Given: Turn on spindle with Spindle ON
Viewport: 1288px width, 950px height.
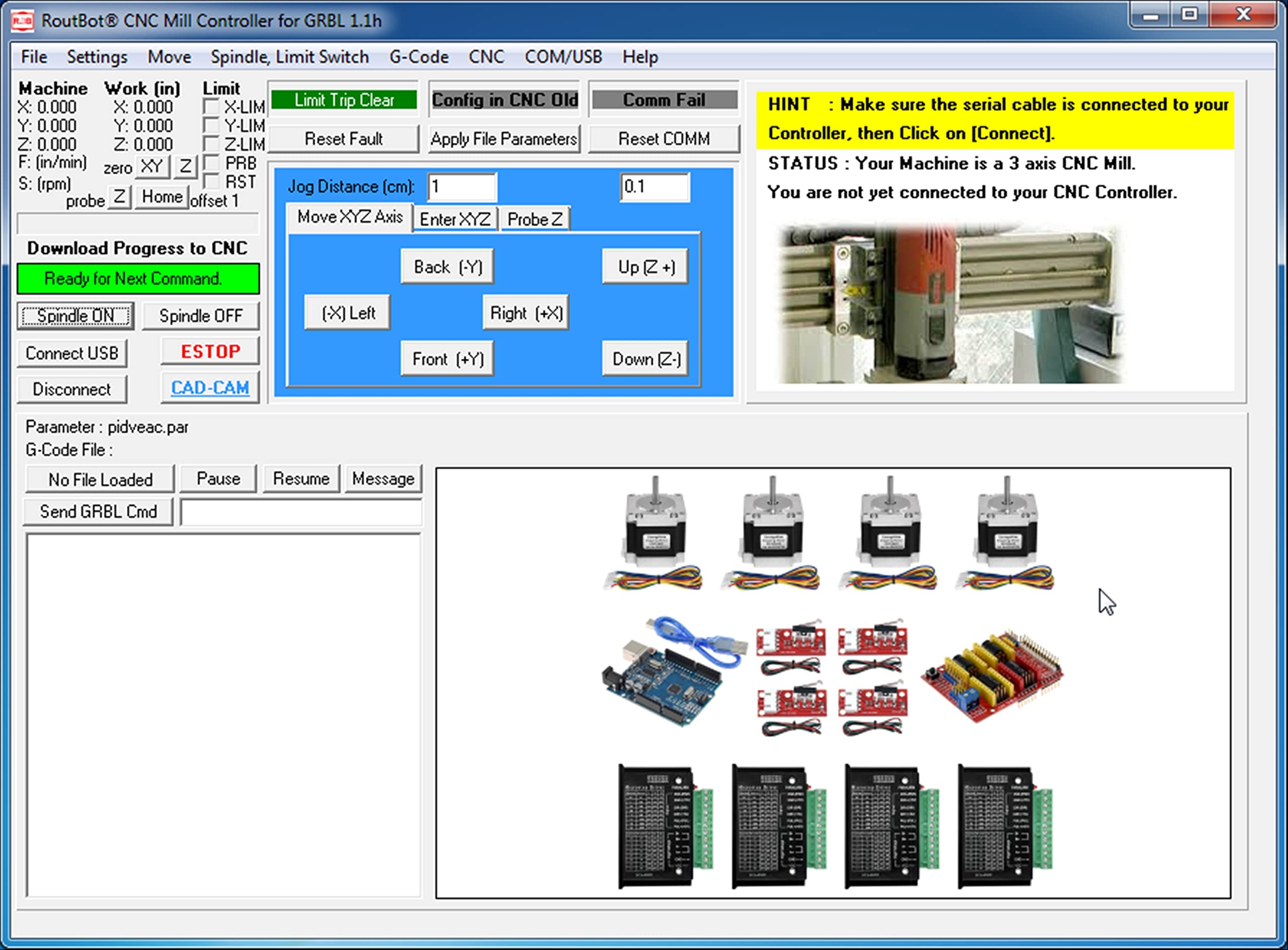Looking at the screenshot, I should point(75,315).
